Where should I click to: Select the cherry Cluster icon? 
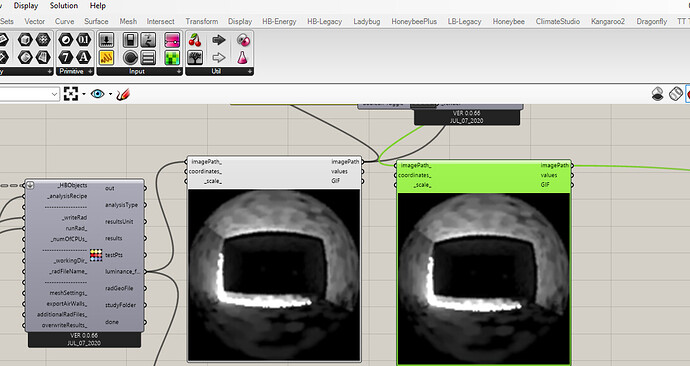click(x=195, y=40)
